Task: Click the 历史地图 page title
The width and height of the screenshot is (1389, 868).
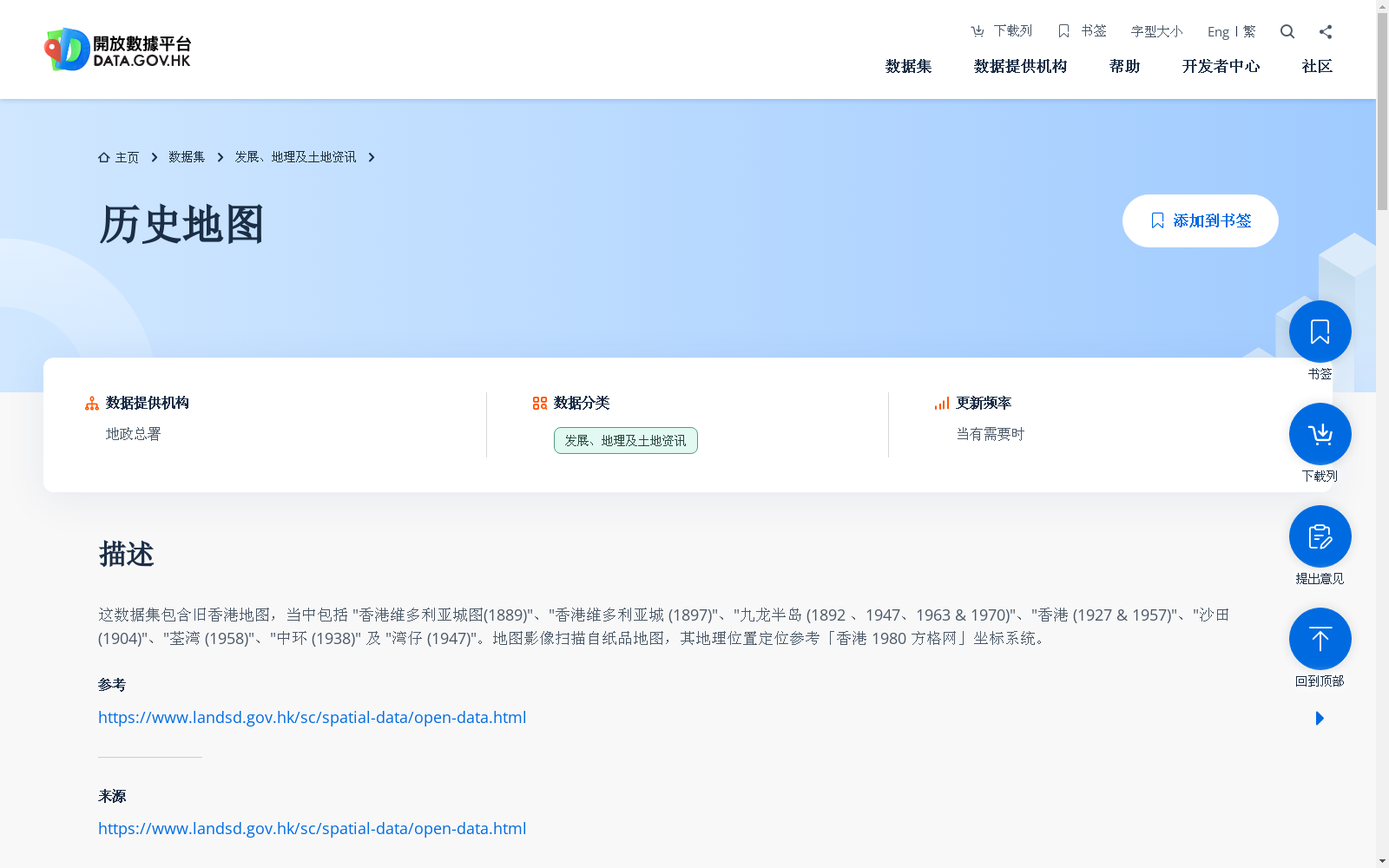Action: (x=181, y=224)
